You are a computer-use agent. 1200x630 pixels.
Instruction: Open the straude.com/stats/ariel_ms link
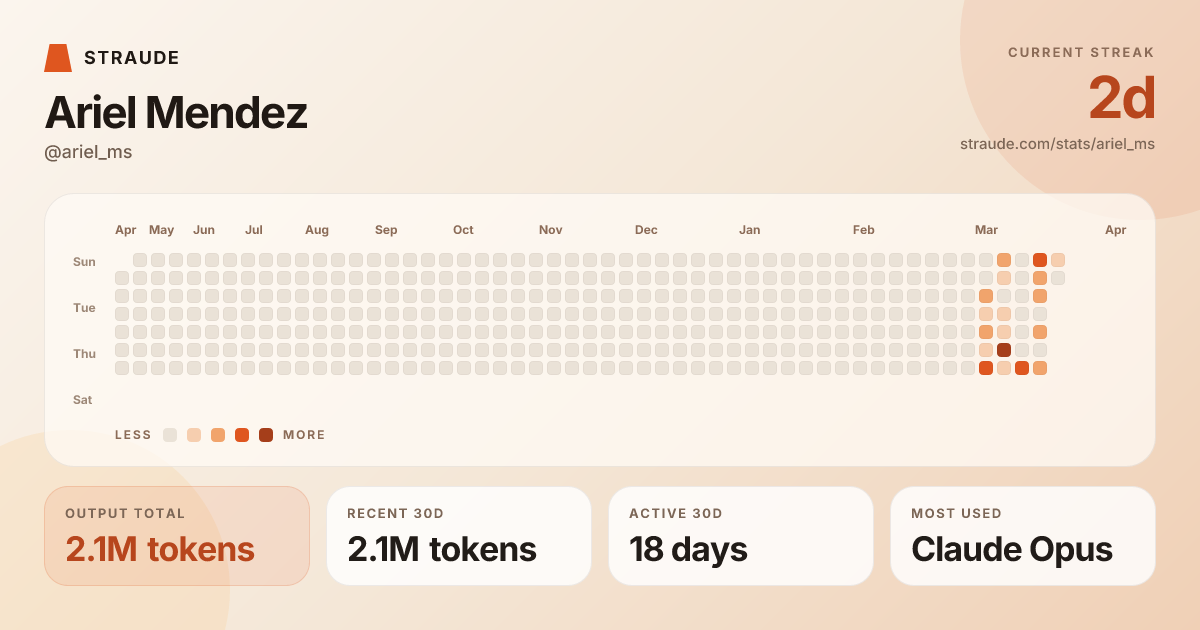click(x=1057, y=144)
